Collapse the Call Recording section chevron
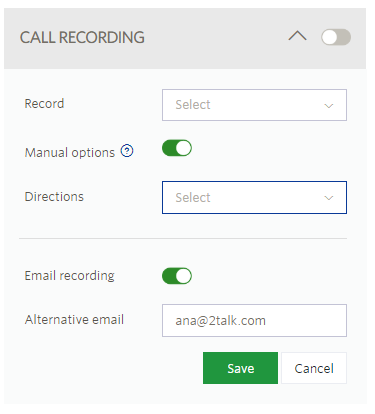 tap(297, 36)
